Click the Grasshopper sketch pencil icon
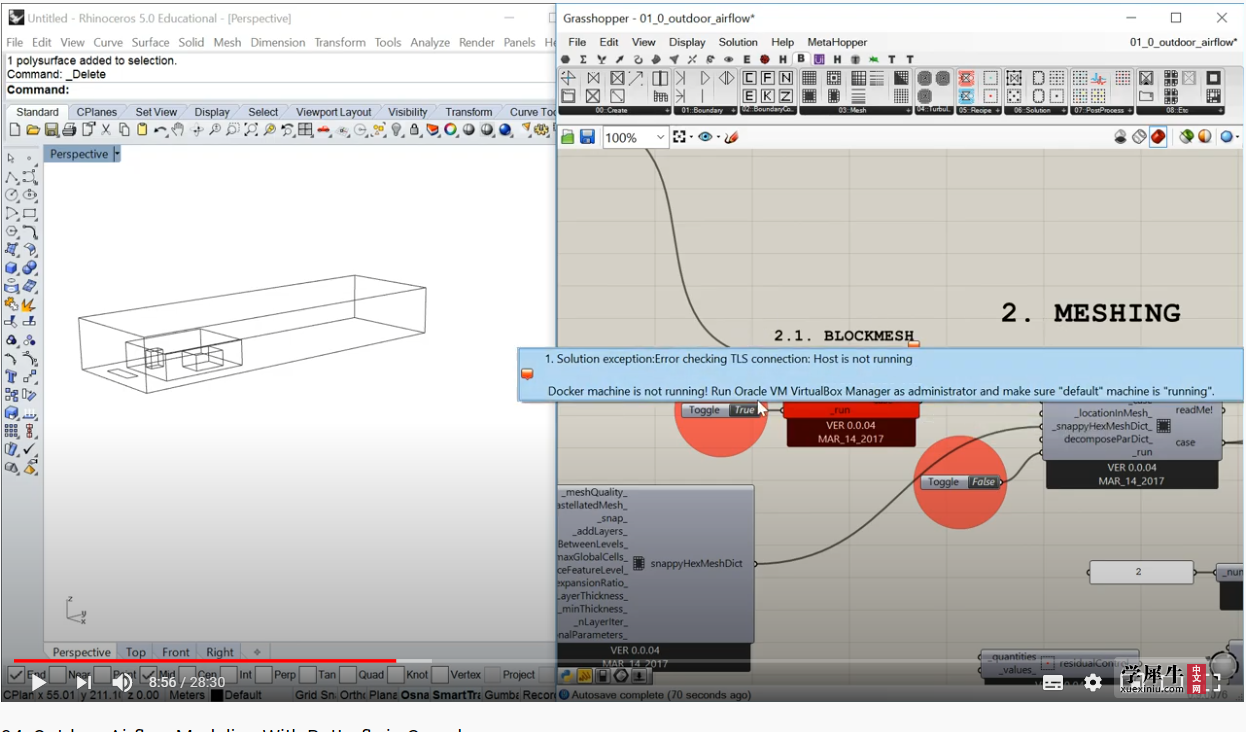The image size is (1246, 732). 731,137
